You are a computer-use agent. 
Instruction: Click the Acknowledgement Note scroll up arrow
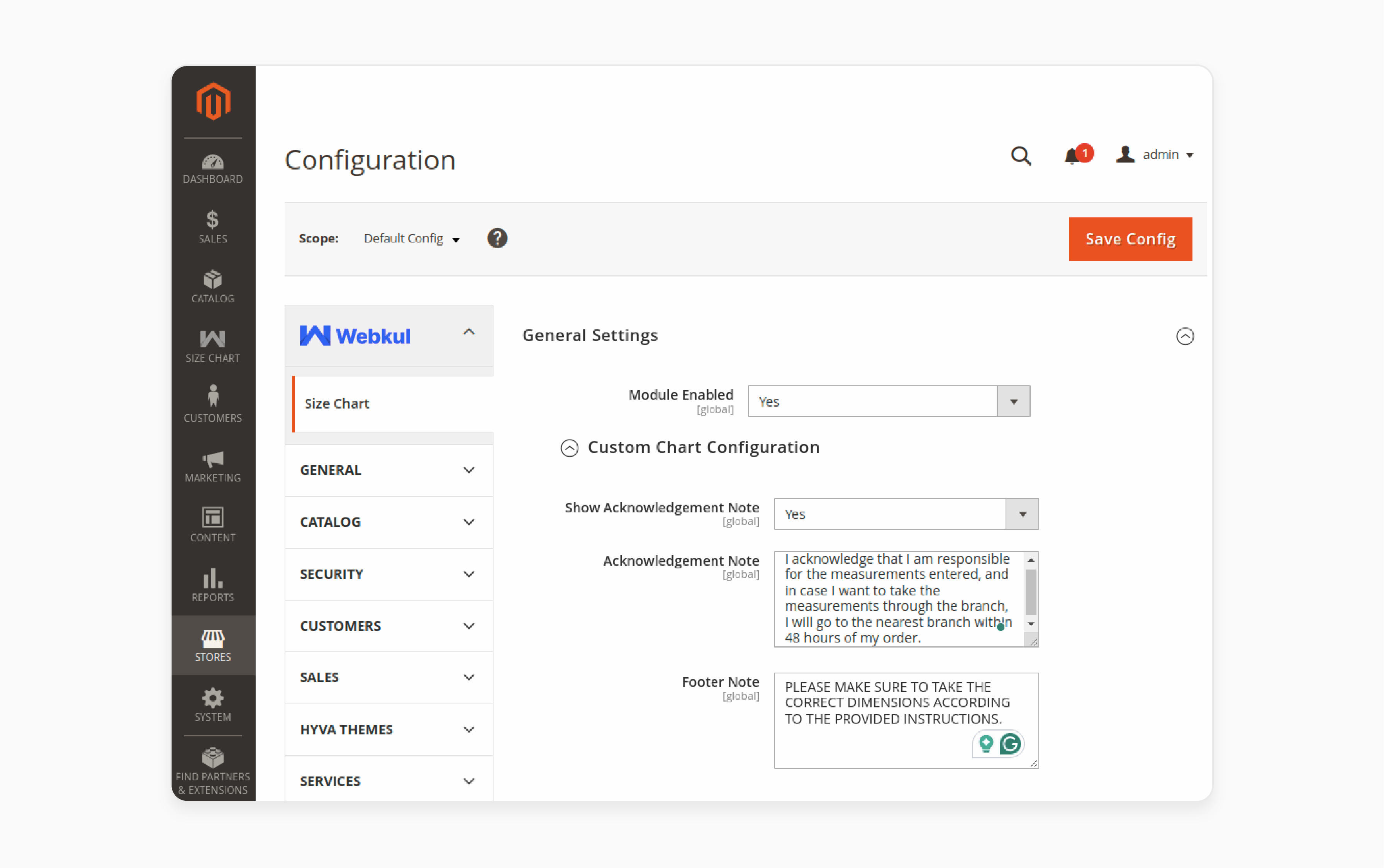(x=1031, y=560)
